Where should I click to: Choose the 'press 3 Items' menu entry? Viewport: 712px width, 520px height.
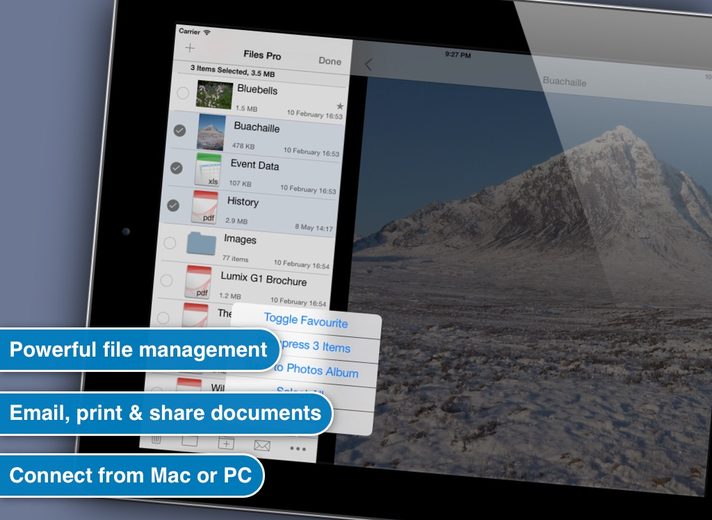(315, 346)
